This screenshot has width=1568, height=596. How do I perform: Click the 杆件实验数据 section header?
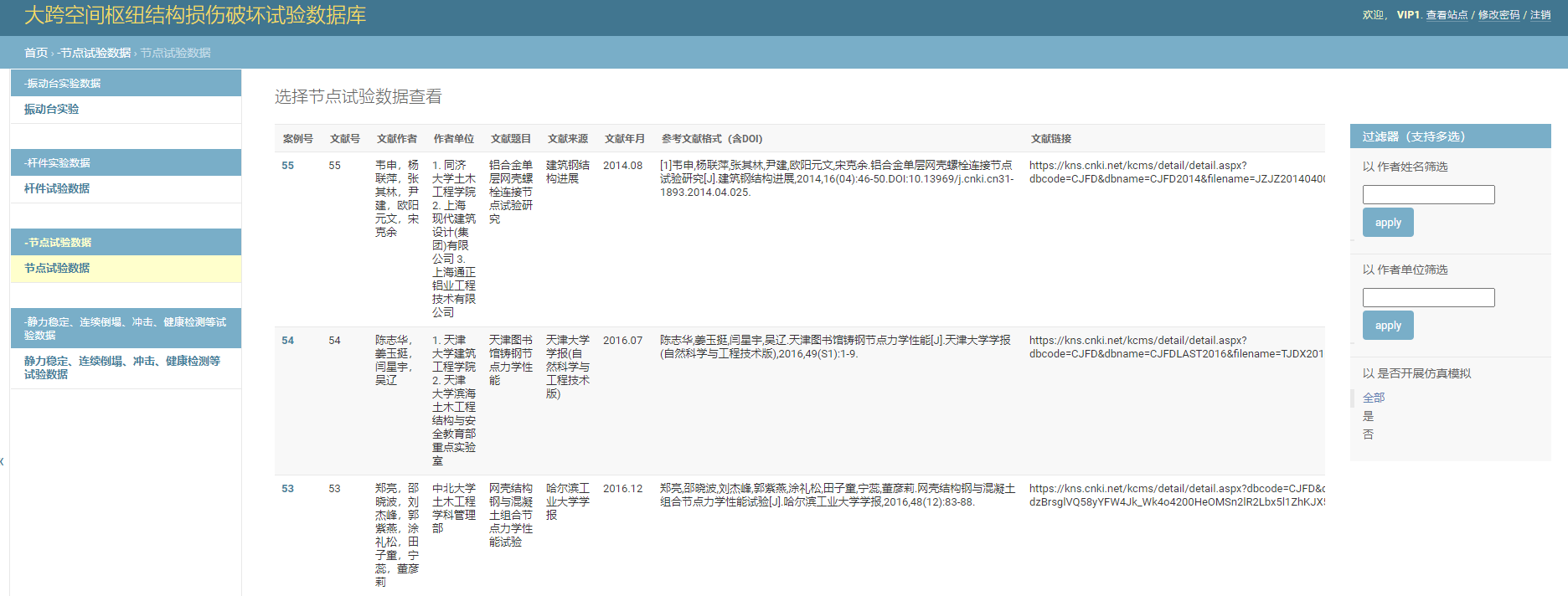57,163
